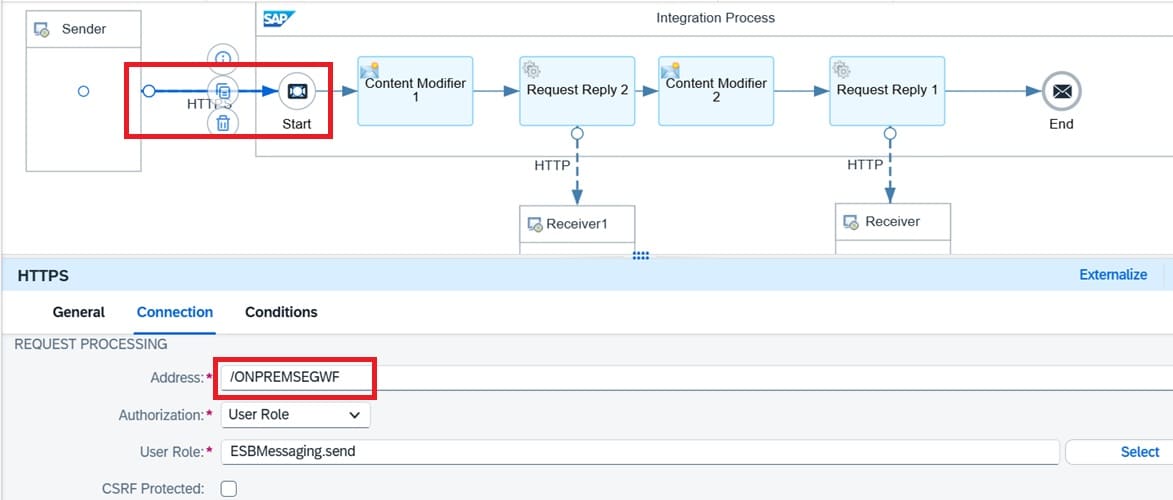
Task: Select the Request Reply 1 step
Action: pos(887,91)
